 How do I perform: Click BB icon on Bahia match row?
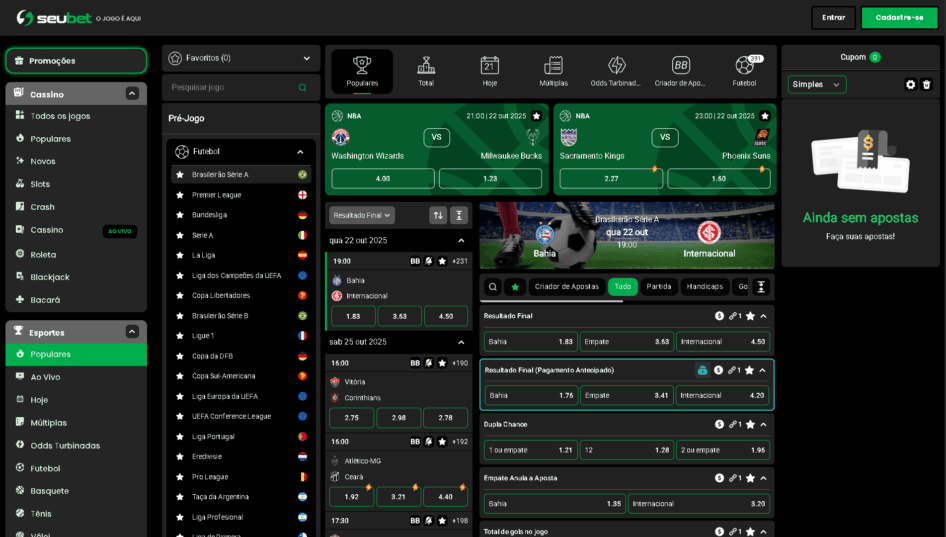click(x=415, y=261)
